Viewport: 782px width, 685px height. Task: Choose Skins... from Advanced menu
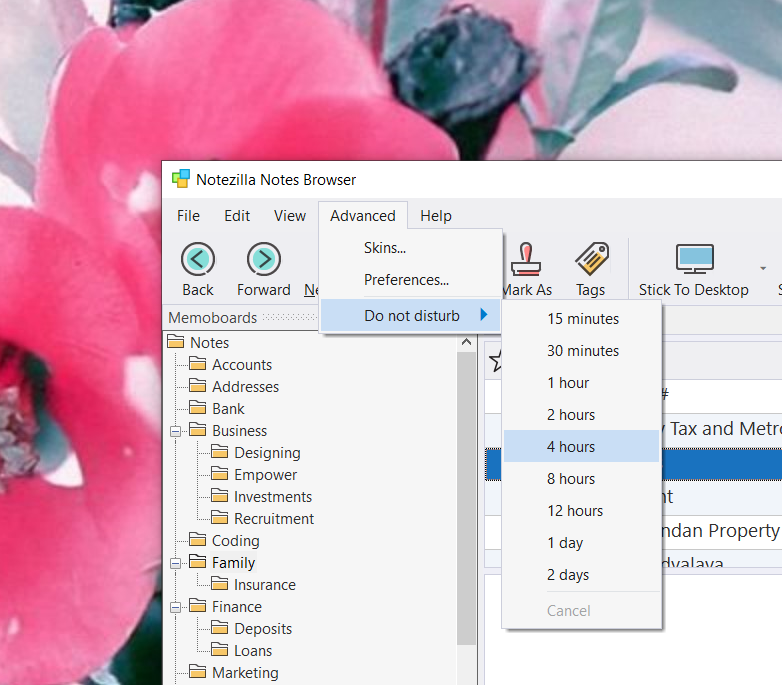(x=411, y=248)
